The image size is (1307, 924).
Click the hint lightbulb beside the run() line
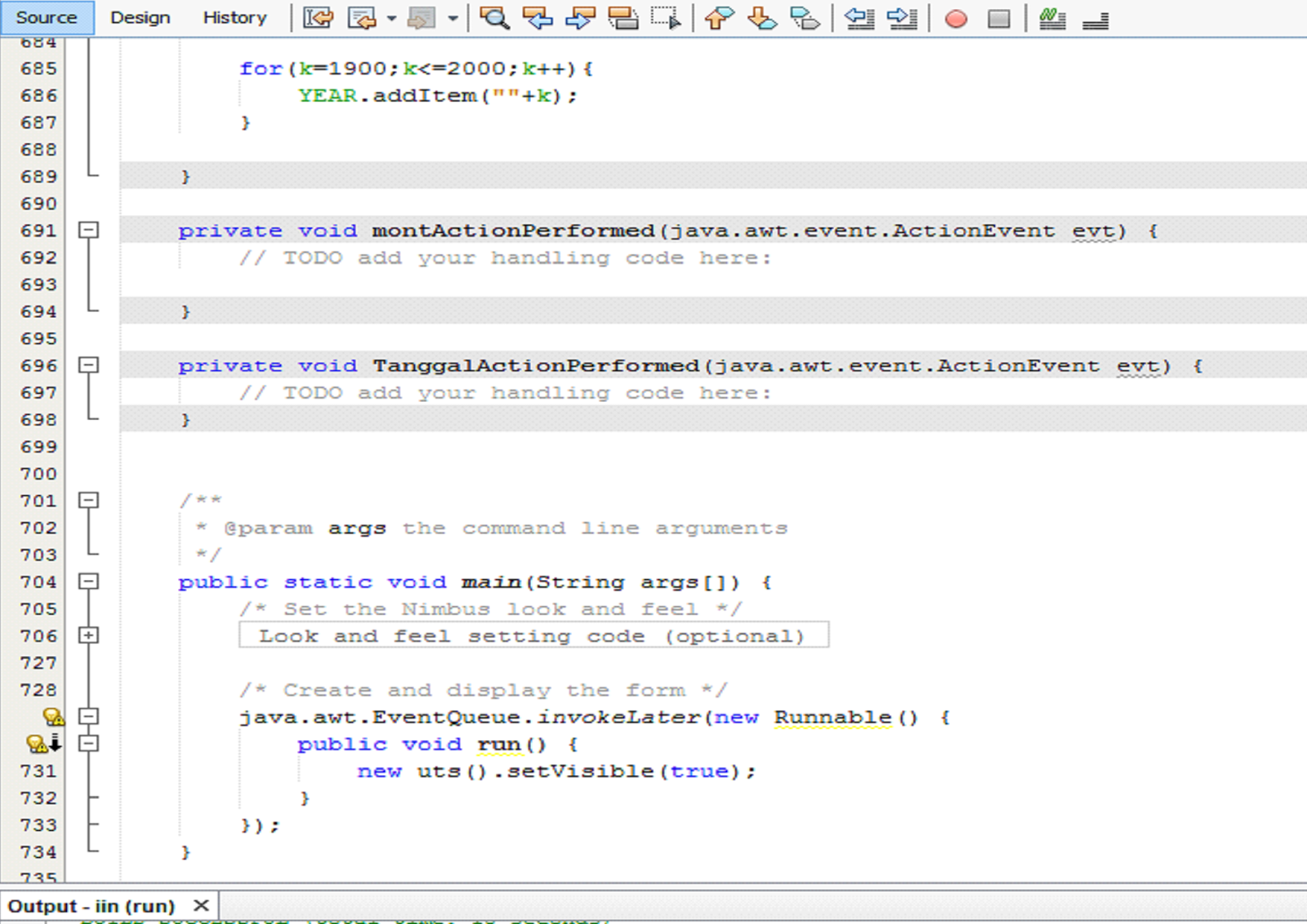point(38,743)
